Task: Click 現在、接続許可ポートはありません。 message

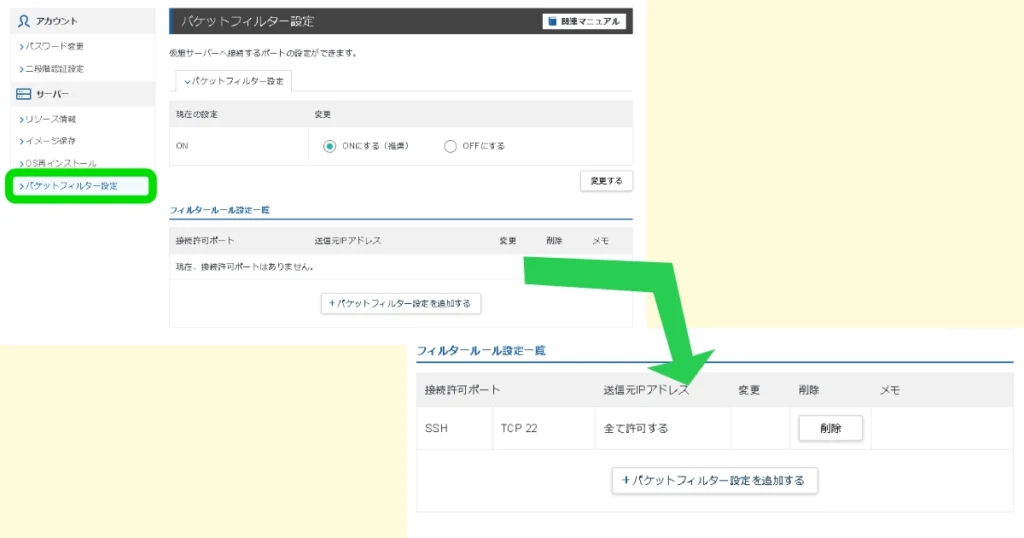Action: (246, 267)
